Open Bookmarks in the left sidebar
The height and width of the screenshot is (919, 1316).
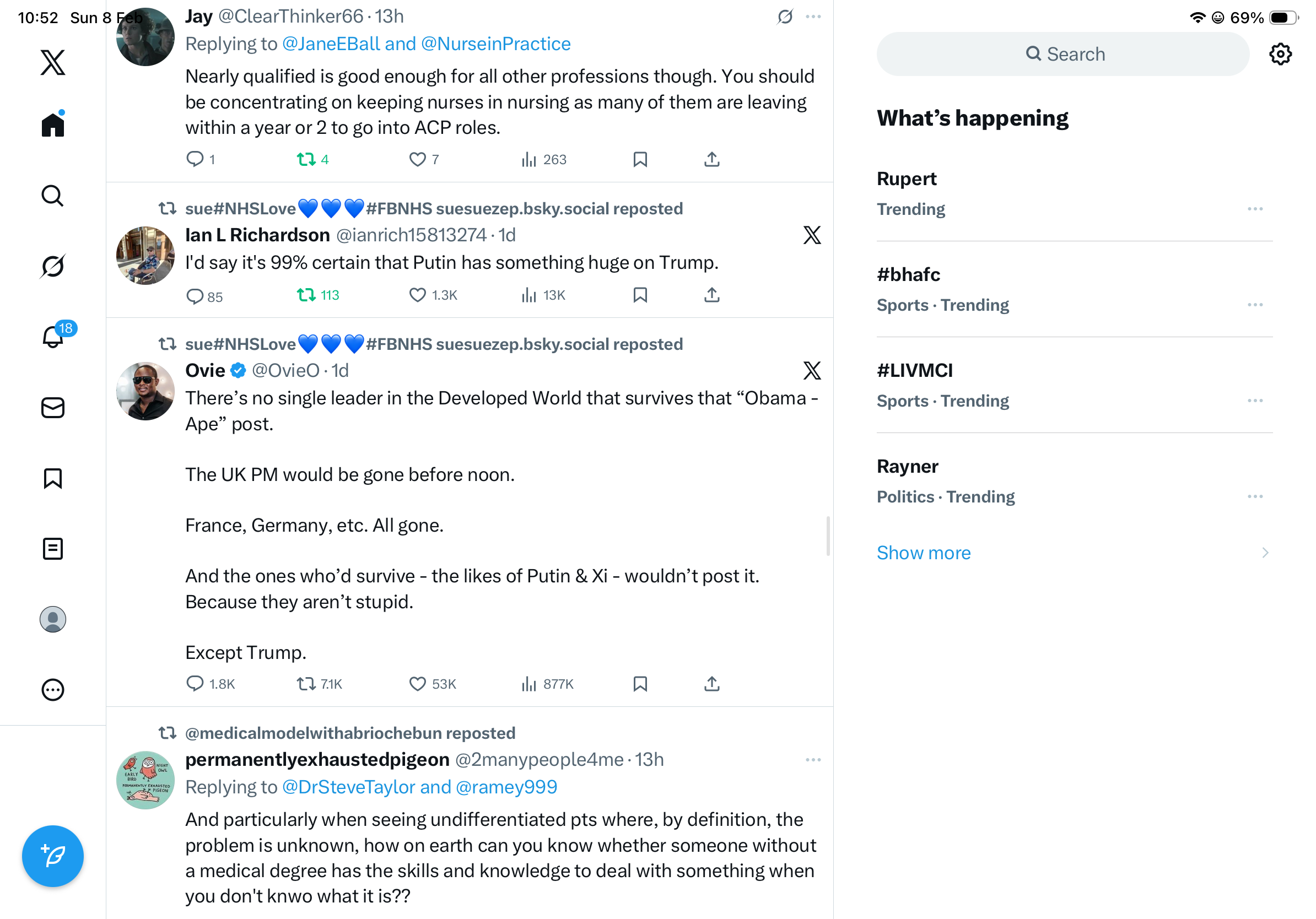pos(53,478)
